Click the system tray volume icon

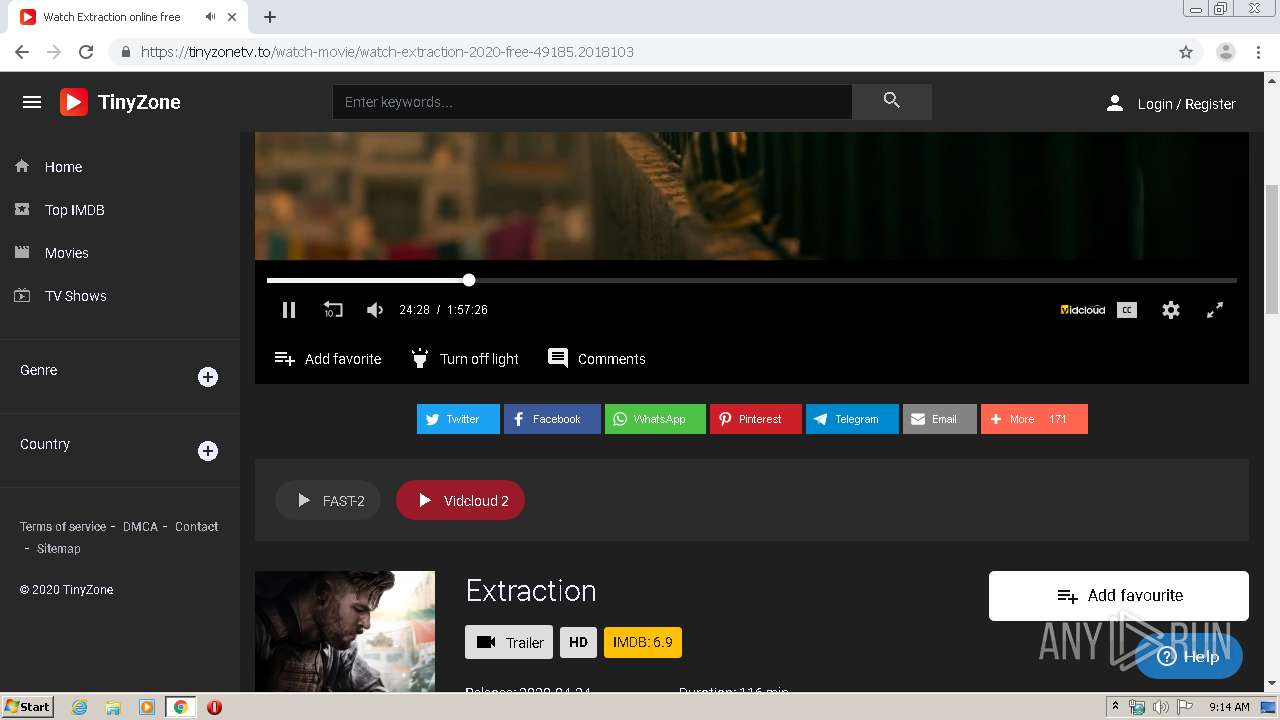pyautogui.click(x=1160, y=707)
